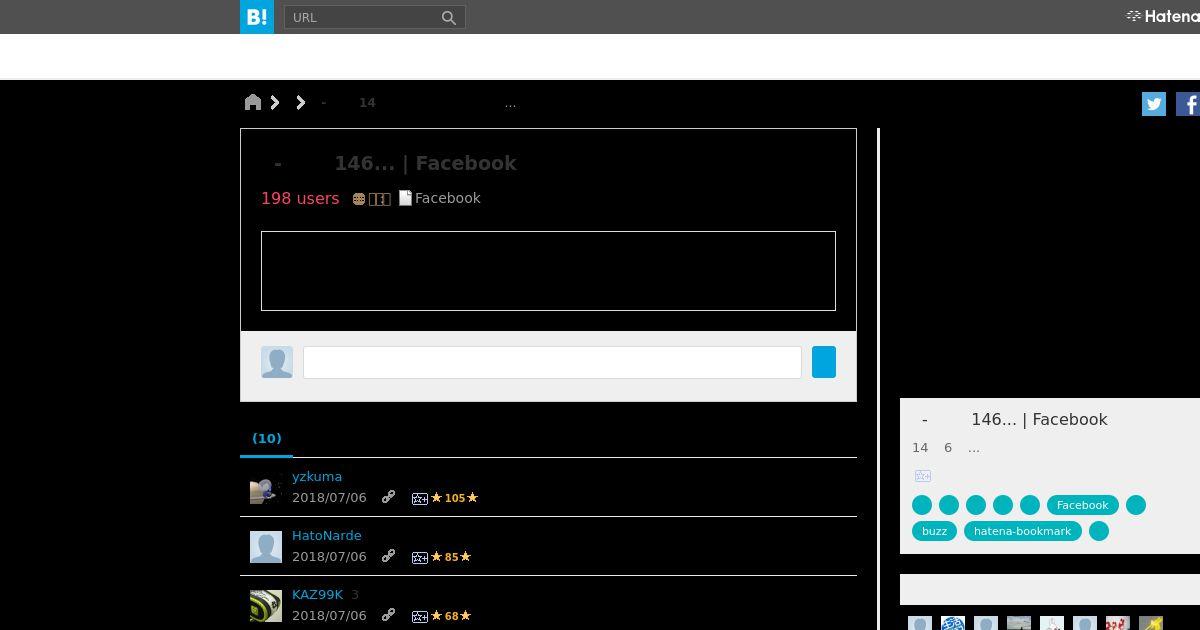Open the Hatena logo link
Image resolution: width=1200 pixels, height=630 pixels.
(x=1163, y=16)
